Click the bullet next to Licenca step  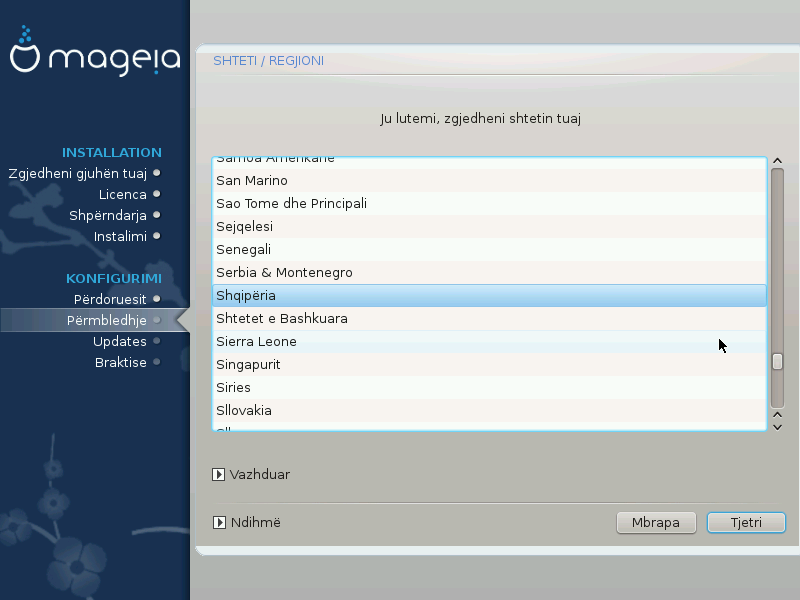click(157, 194)
